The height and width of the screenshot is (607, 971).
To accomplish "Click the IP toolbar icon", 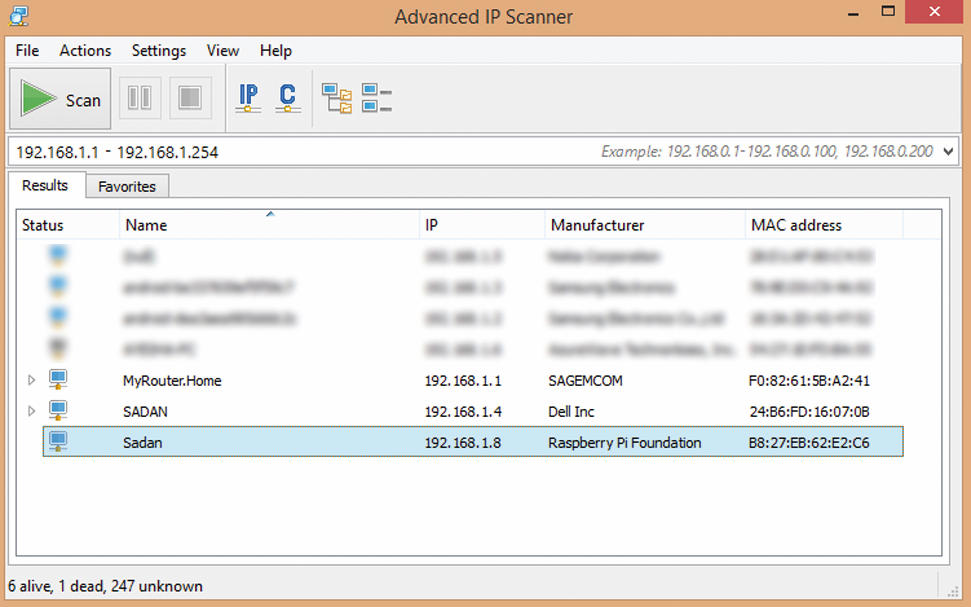I will (248, 98).
